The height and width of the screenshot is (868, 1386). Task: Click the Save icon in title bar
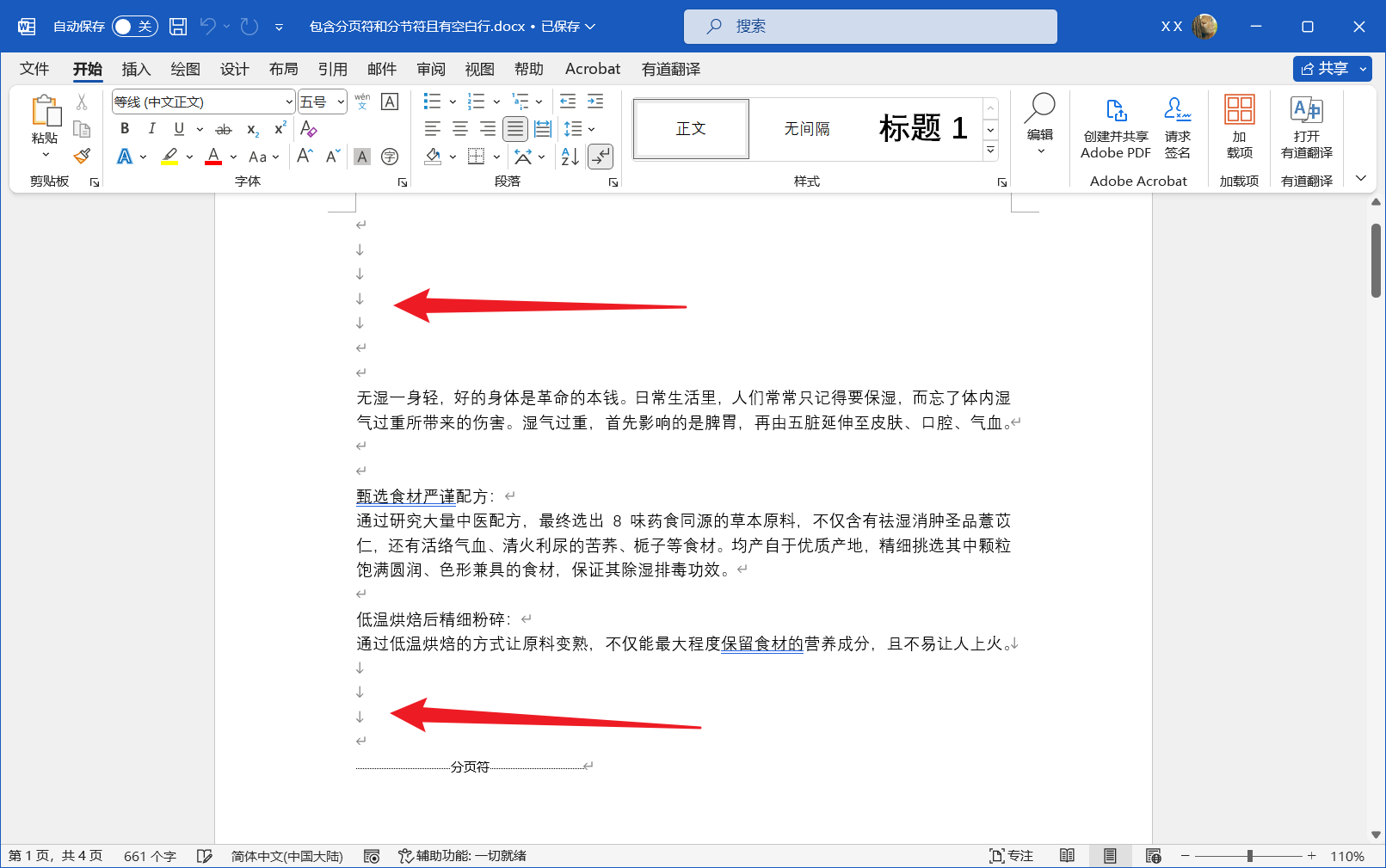(x=178, y=27)
